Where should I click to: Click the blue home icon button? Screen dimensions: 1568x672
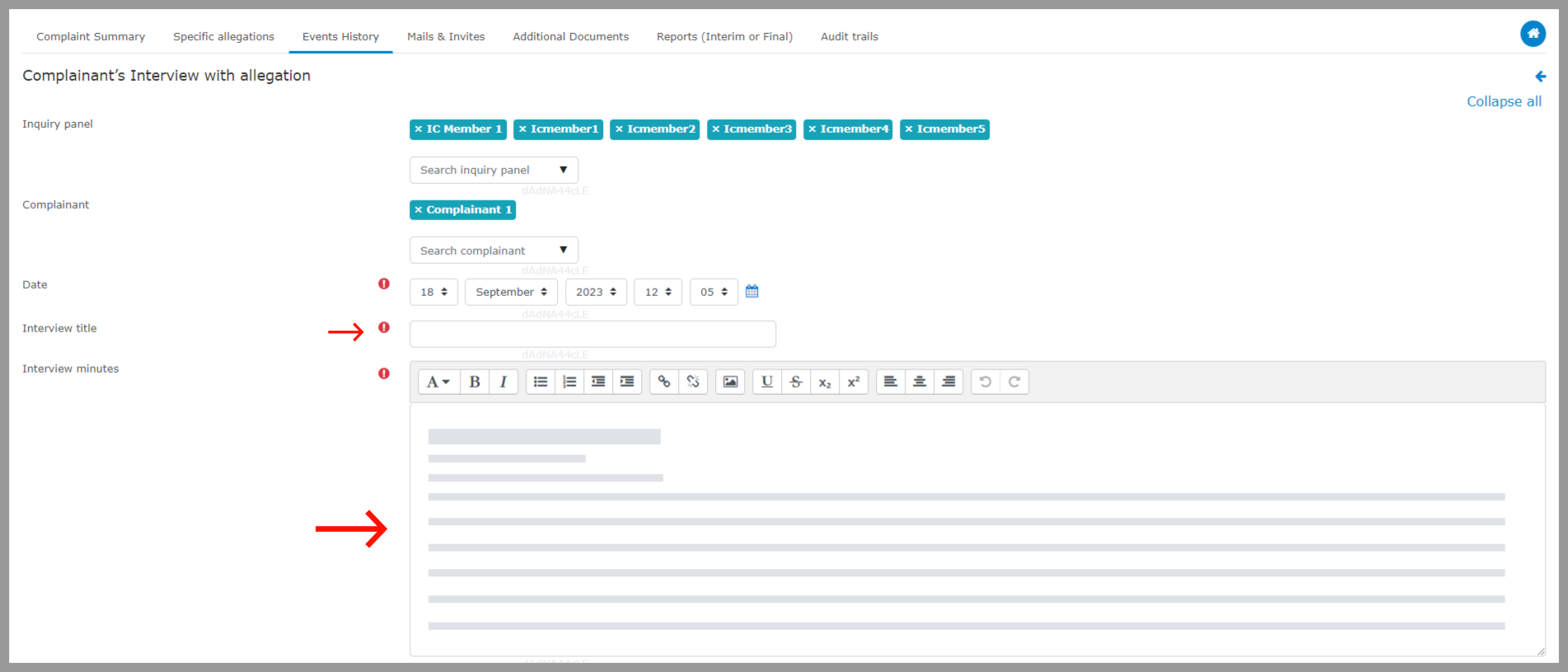pos(1533,34)
